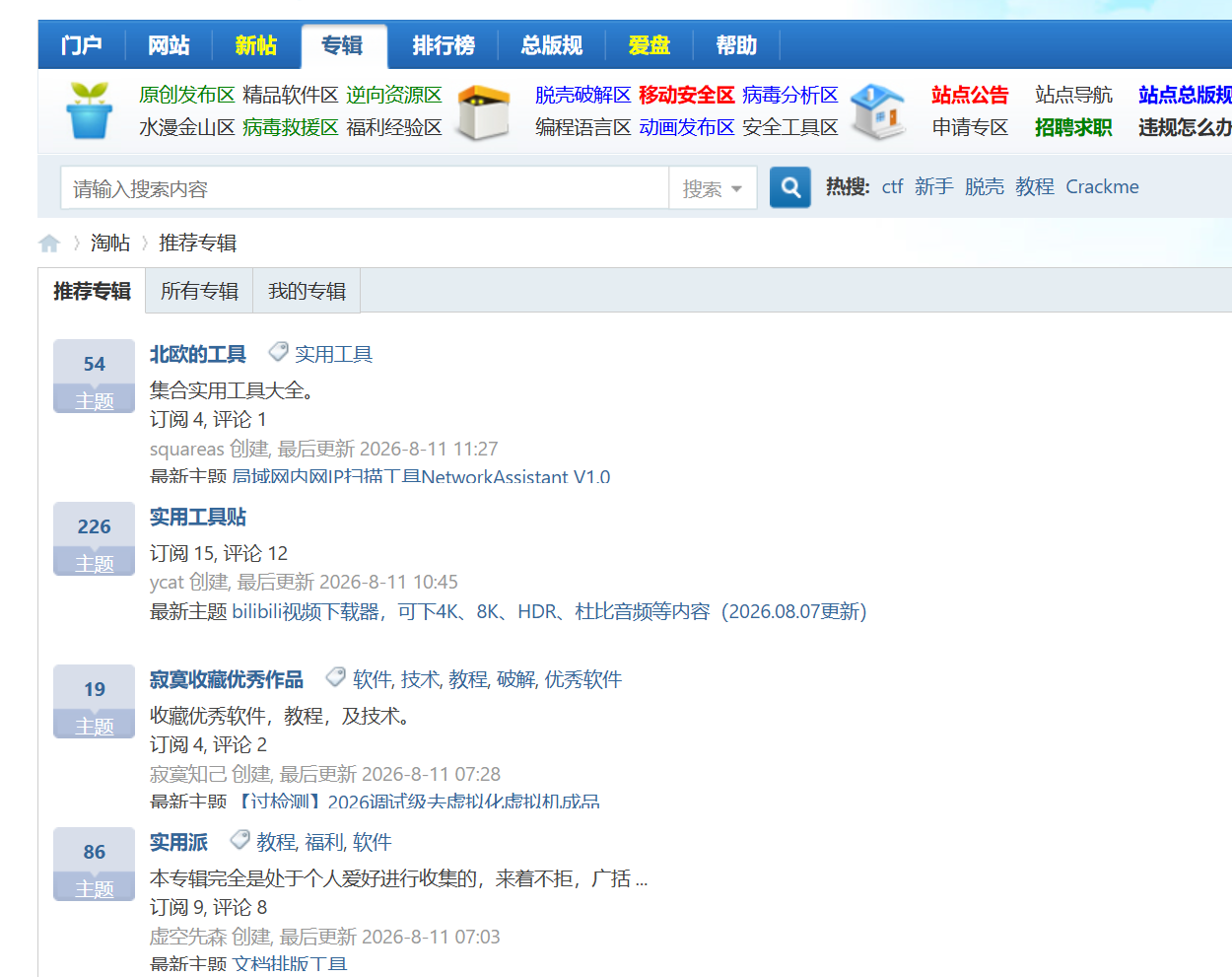
Task: Open the 北欧的工具 album
Action: click(198, 354)
